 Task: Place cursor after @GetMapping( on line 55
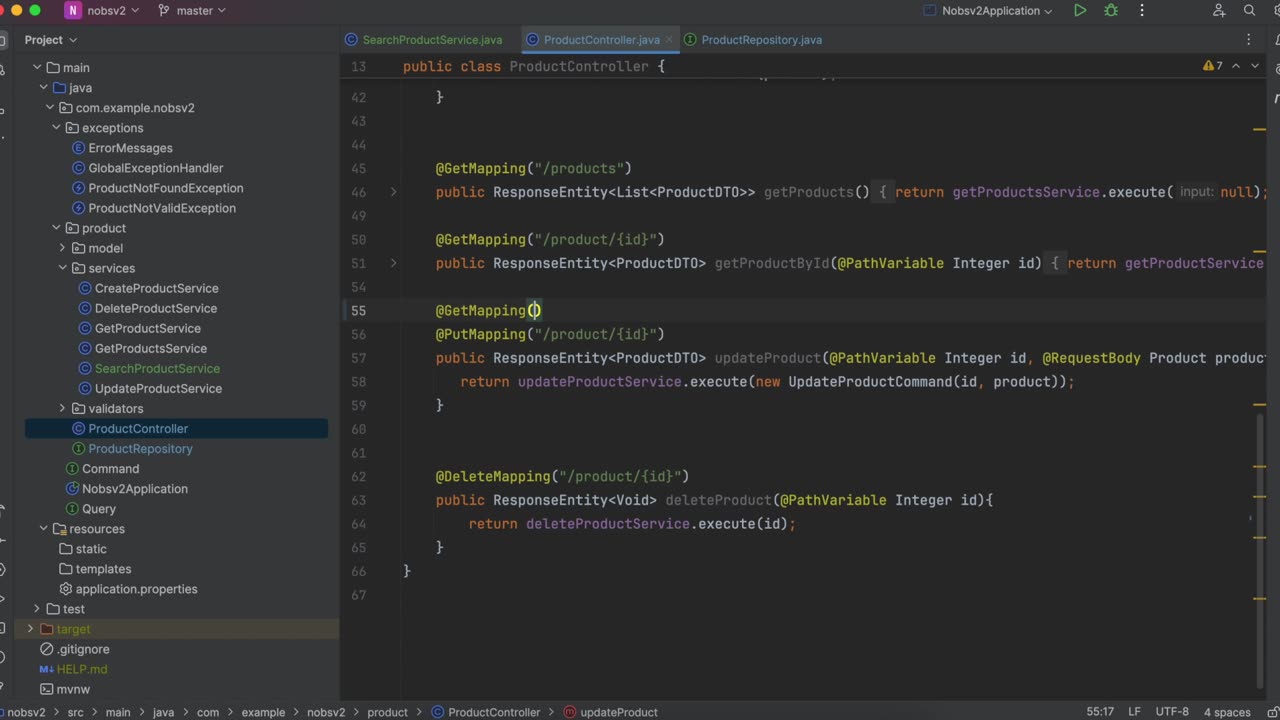(535, 310)
